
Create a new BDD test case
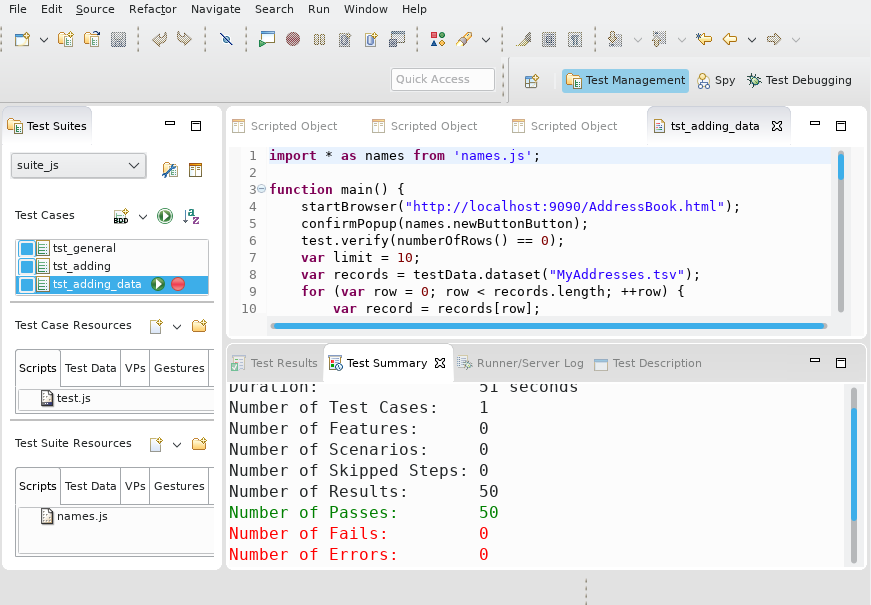tap(121, 216)
